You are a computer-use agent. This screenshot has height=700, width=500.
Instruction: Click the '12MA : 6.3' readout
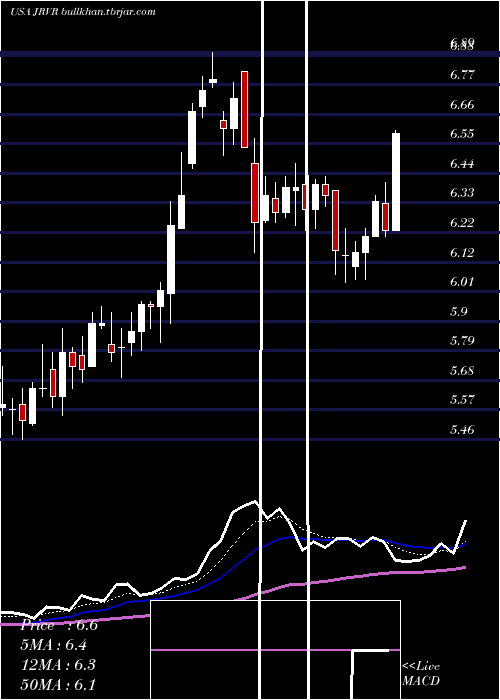pyautogui.click(x=58, y=665)
